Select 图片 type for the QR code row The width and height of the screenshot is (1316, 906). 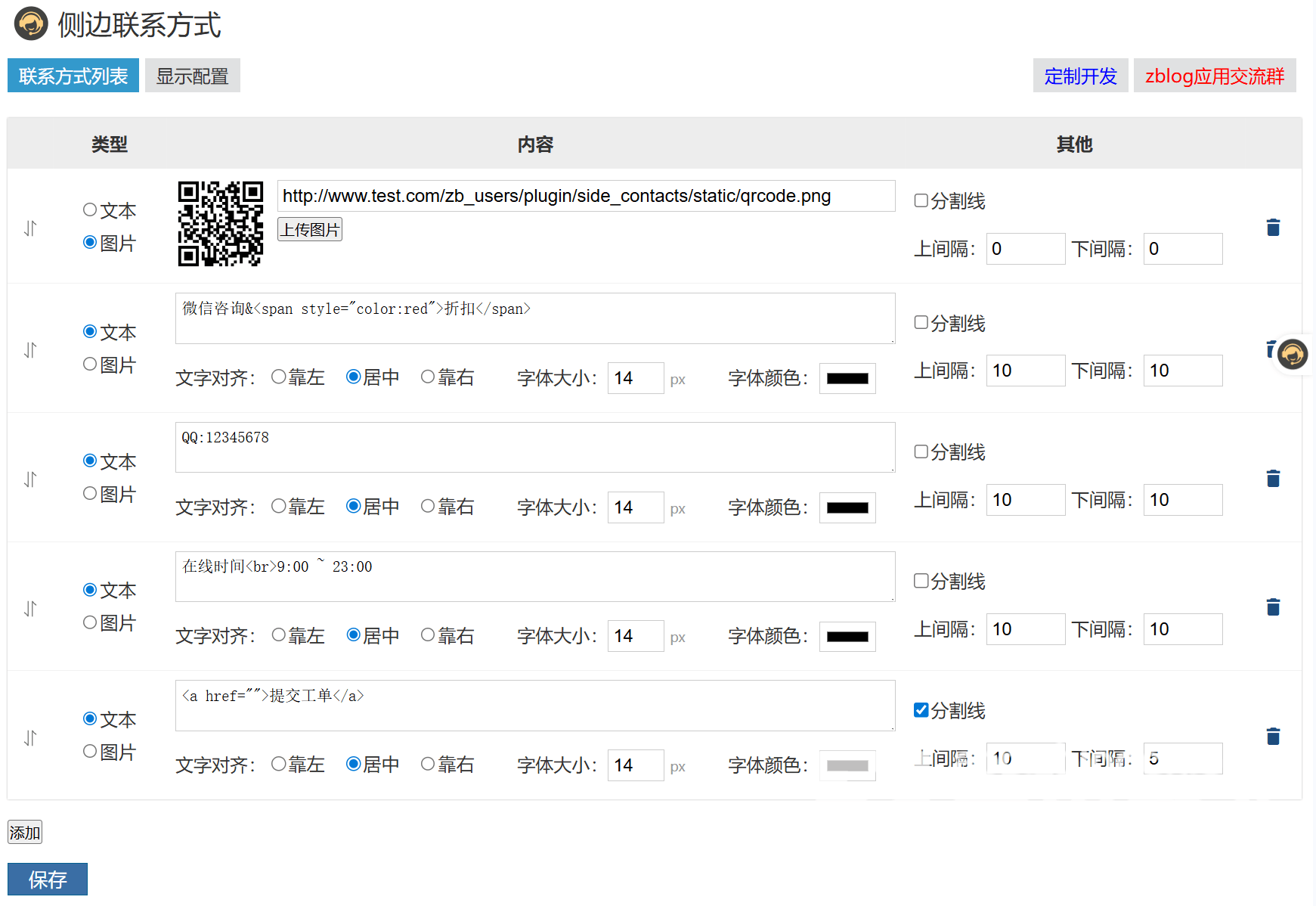(90, 242)
